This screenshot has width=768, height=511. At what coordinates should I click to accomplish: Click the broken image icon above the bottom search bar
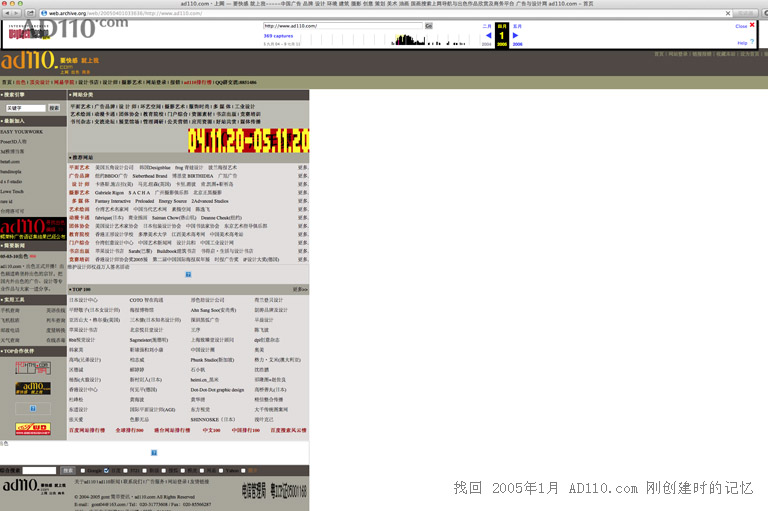click(154, 452)
